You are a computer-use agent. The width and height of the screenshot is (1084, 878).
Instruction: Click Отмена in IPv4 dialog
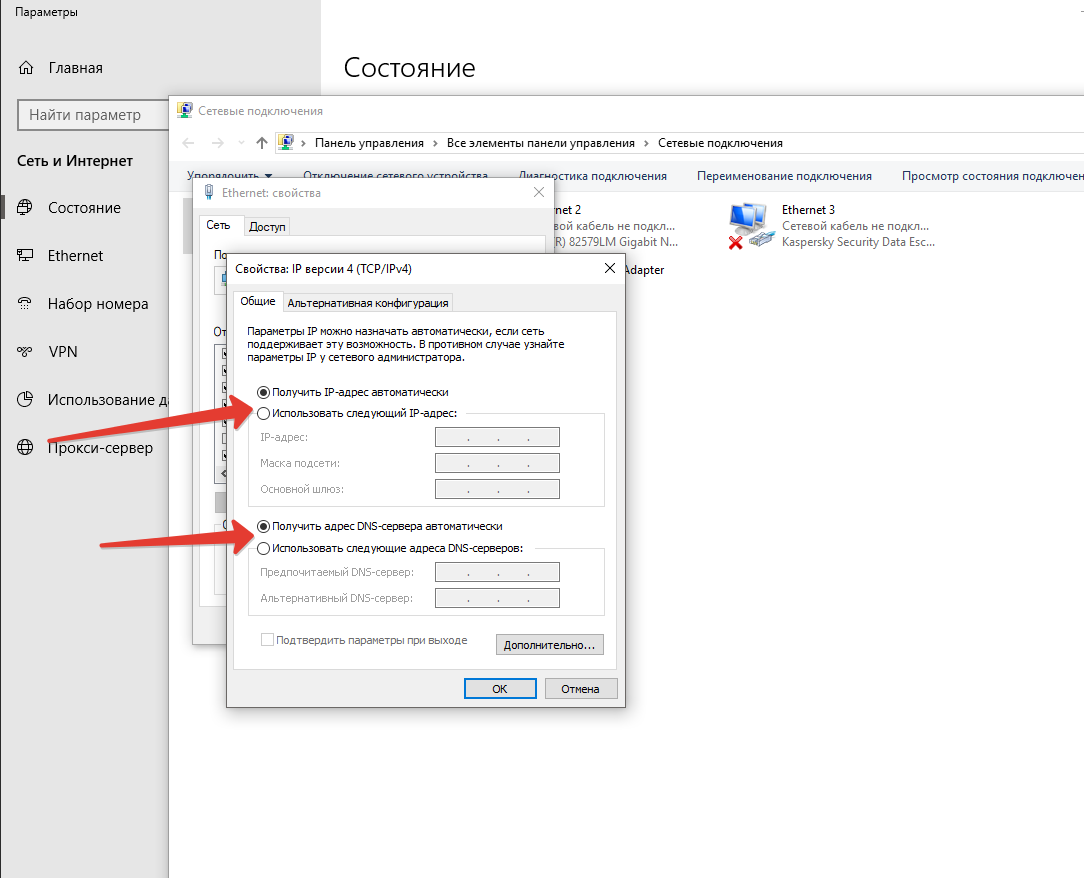click(581, 689)
